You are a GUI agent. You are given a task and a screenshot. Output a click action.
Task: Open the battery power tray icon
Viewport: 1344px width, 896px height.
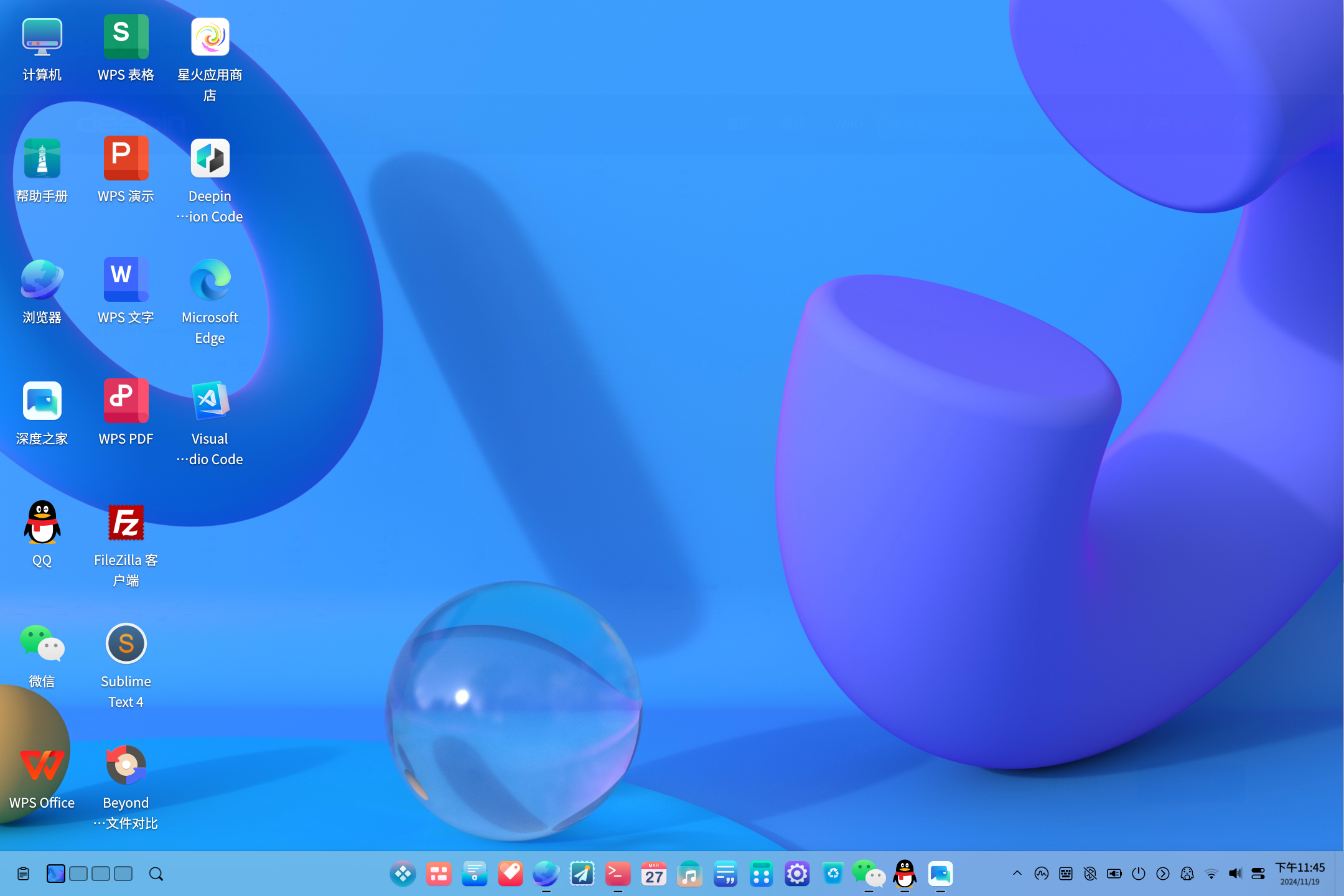point(1114,874)
